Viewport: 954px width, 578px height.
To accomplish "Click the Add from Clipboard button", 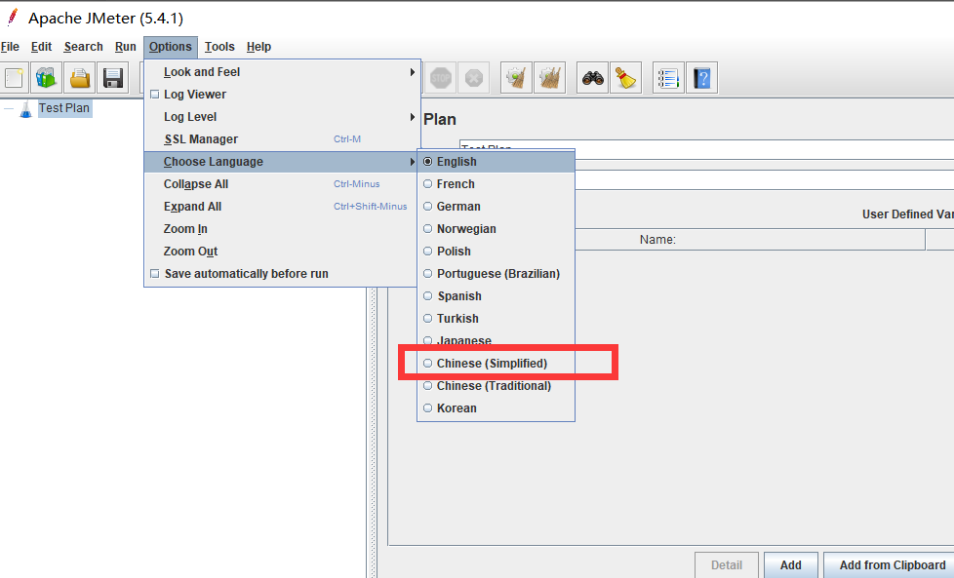I will 890,565.
